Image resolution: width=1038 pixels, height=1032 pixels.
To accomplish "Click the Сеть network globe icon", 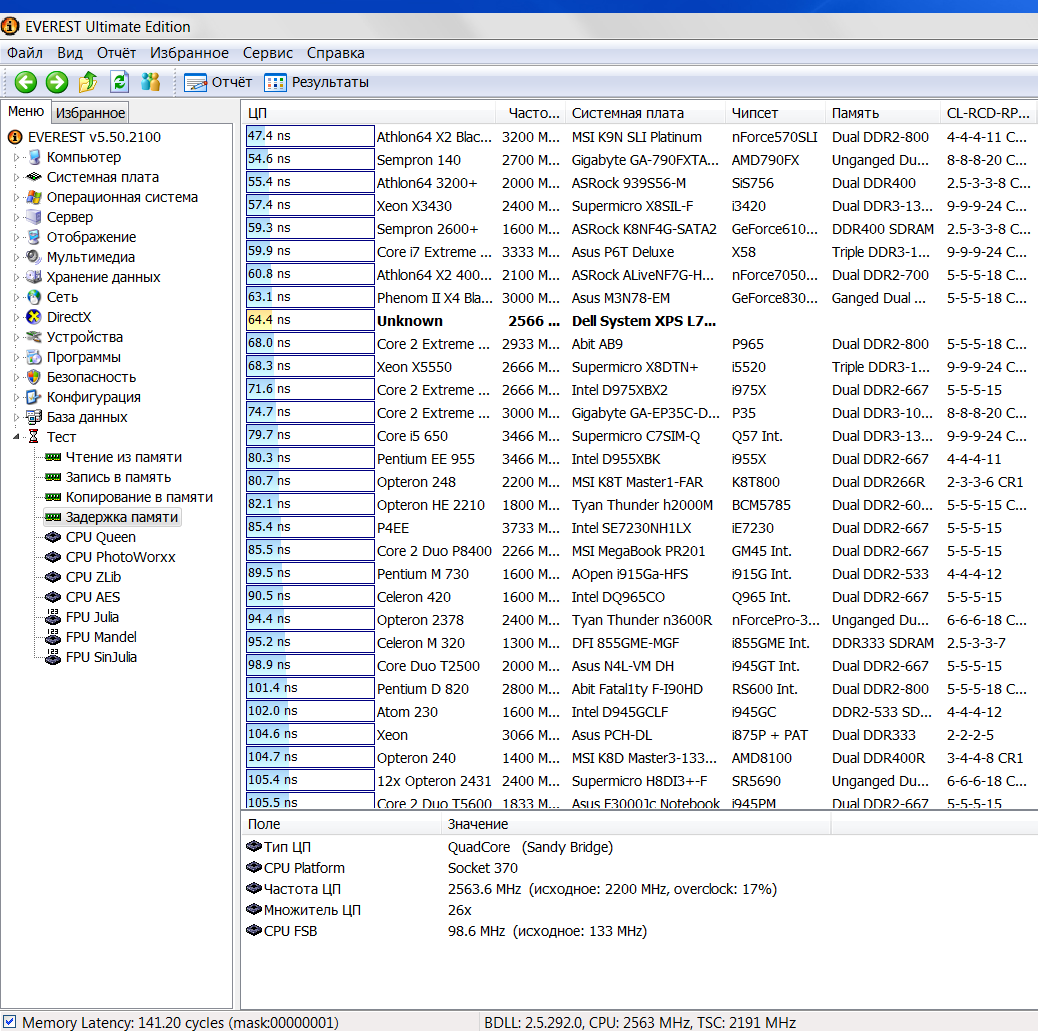I will [34, 297].
